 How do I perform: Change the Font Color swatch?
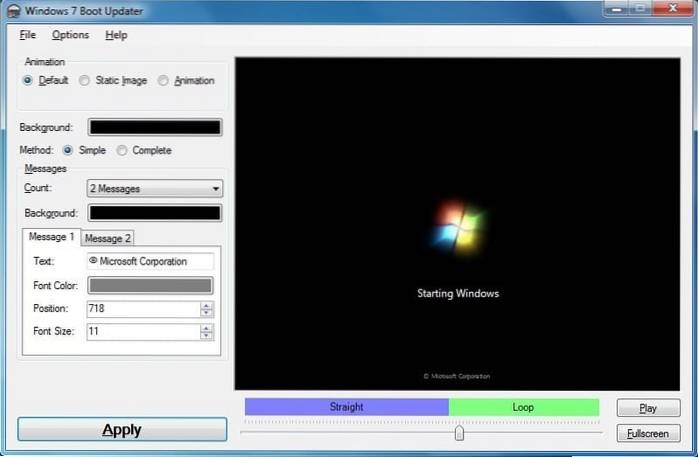[x=150, y=285]
